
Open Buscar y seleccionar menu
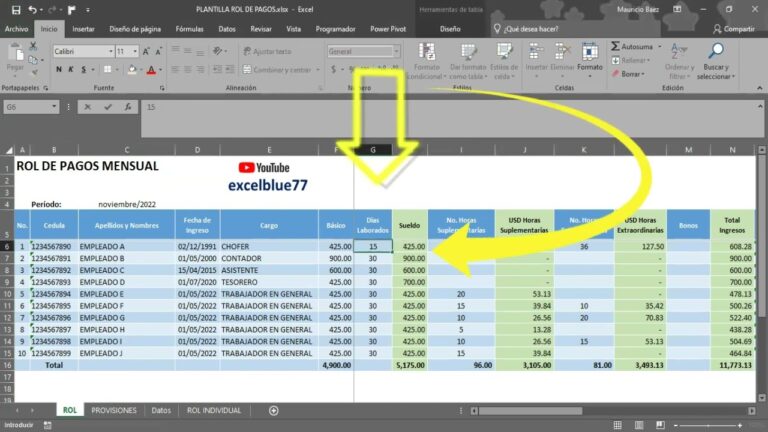click(x=716, y=61)
